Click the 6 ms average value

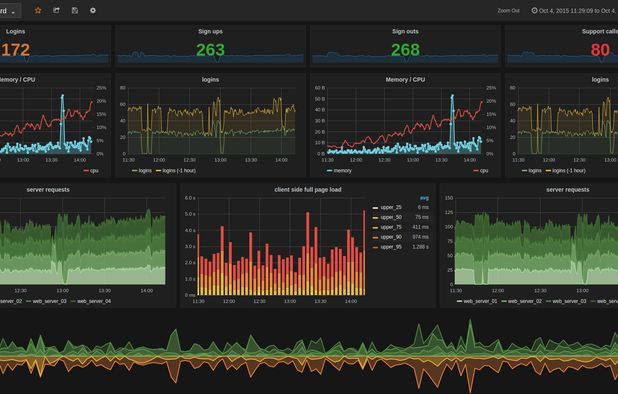click(x=423, y=207)
